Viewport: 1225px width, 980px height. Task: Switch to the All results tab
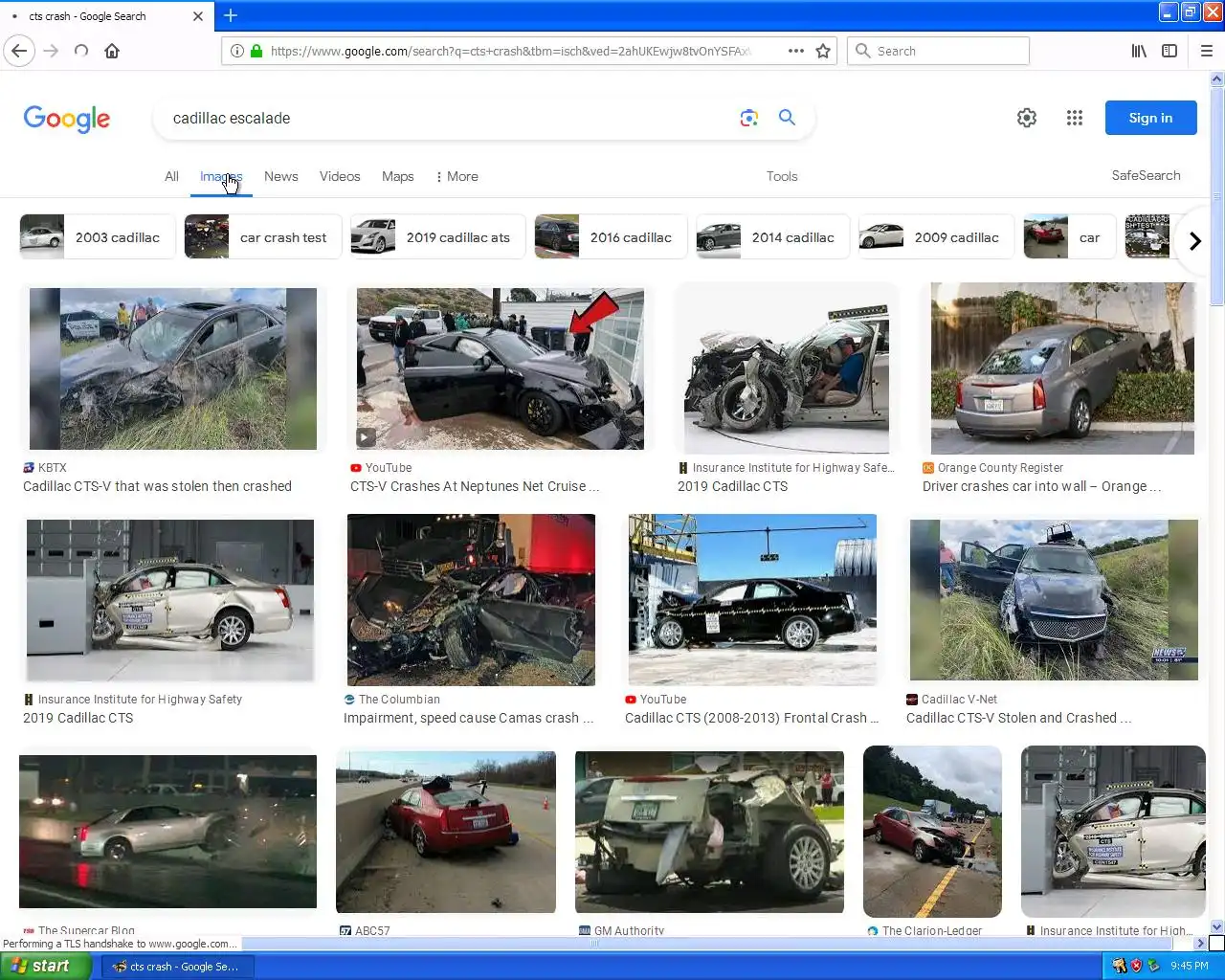(171, 176)
